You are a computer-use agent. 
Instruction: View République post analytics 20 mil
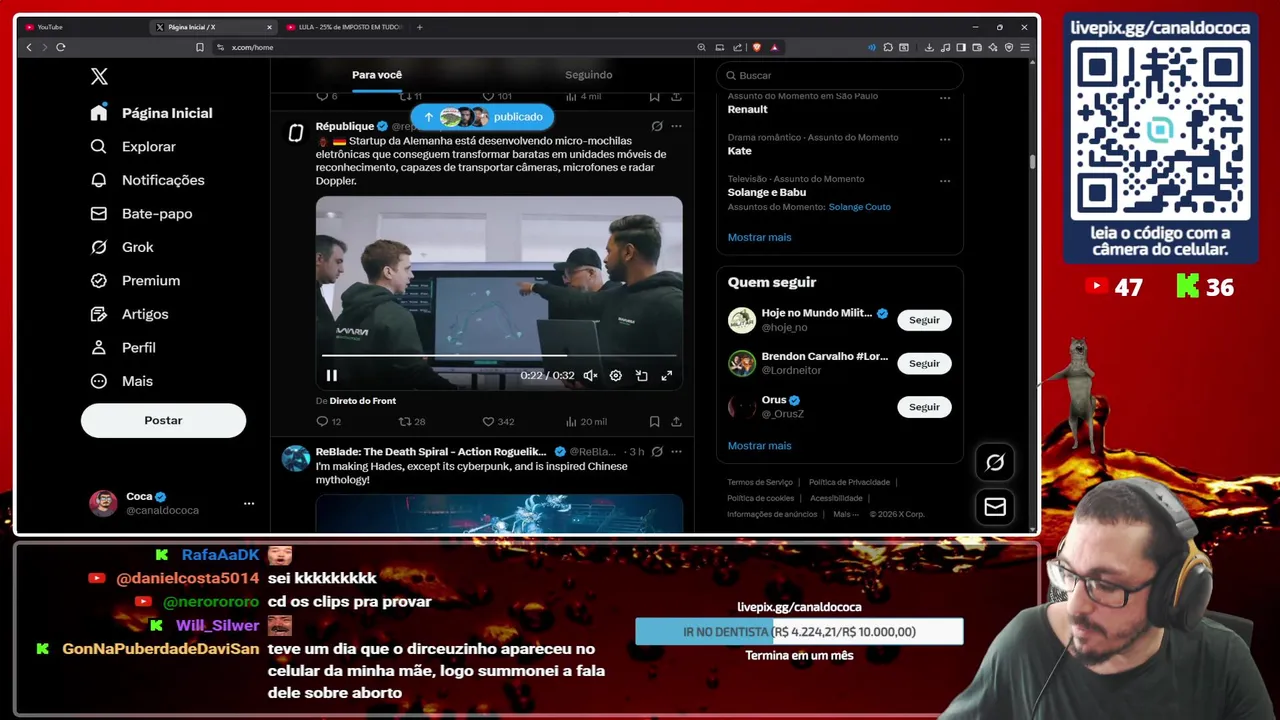(x=586, y=422)
